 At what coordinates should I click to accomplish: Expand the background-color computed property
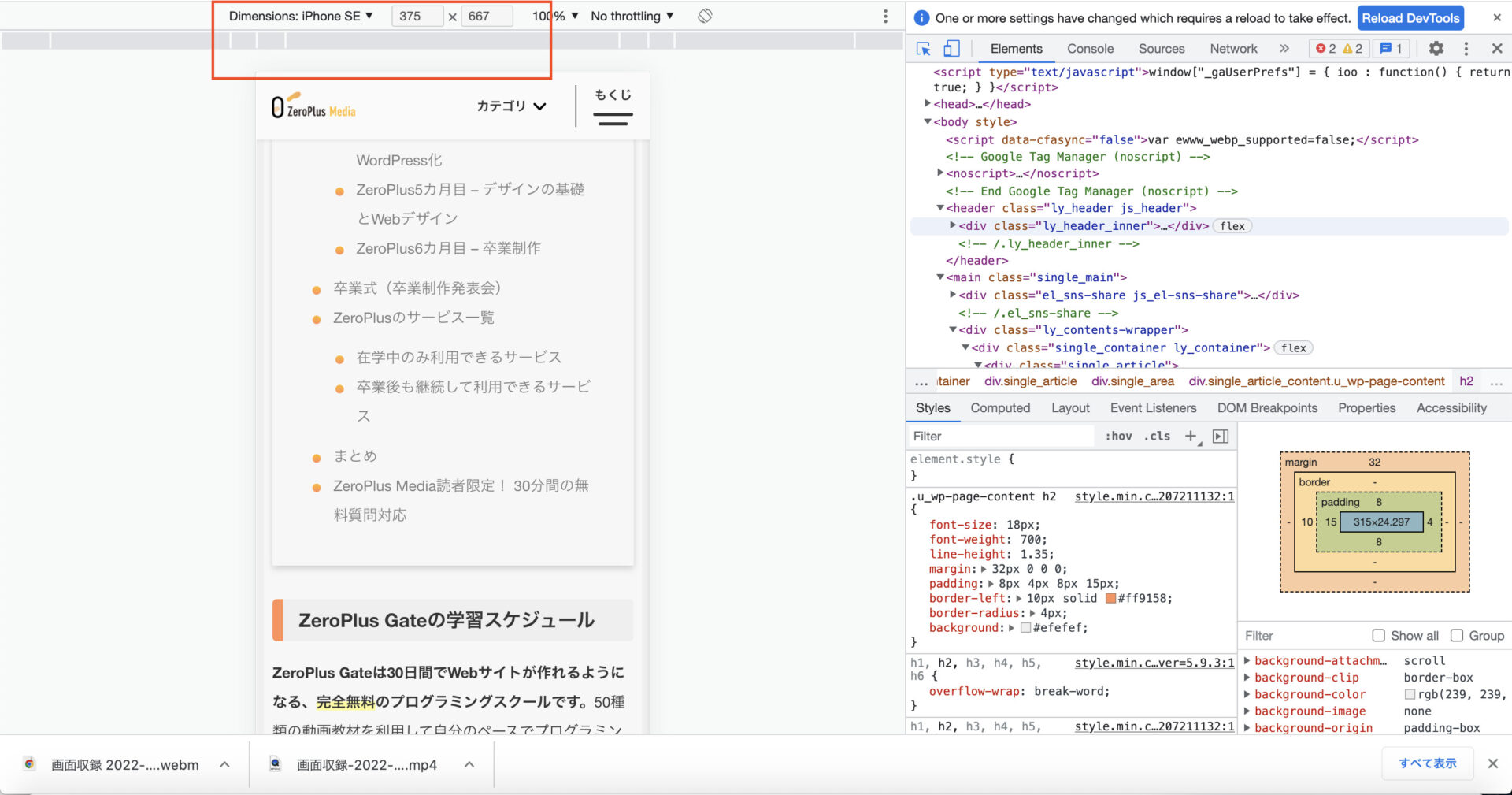[1247, 694]
